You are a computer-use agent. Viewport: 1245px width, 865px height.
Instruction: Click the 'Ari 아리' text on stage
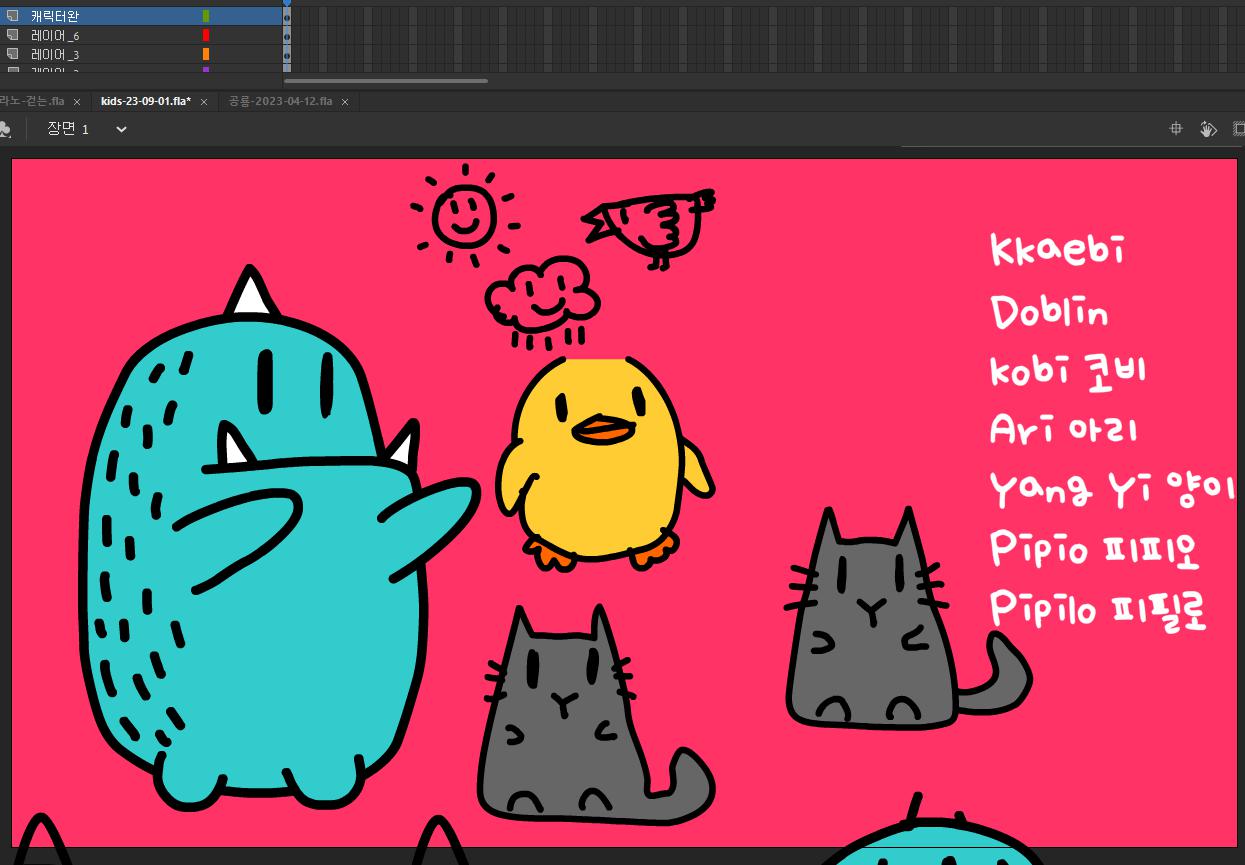click(1064, 428)
